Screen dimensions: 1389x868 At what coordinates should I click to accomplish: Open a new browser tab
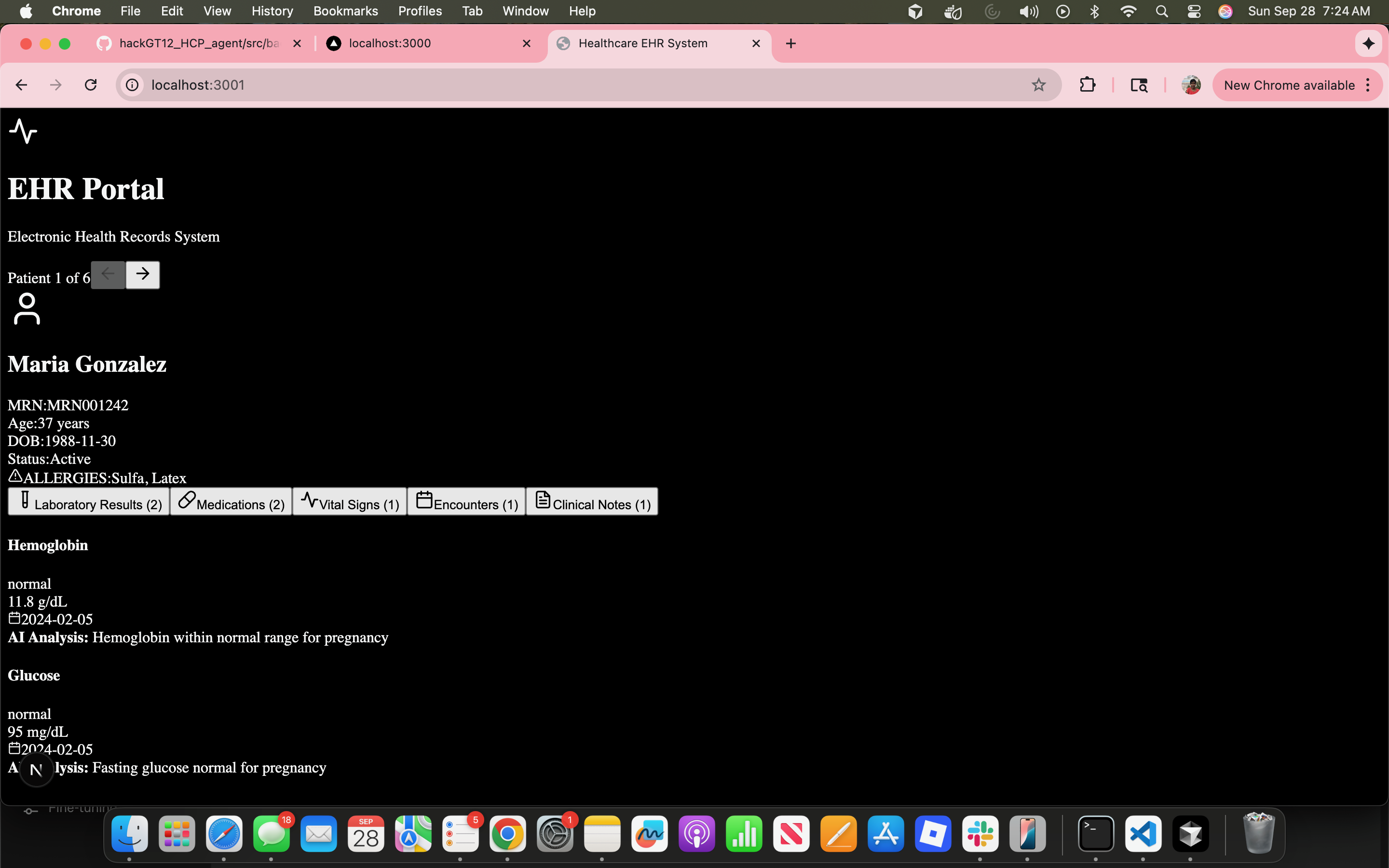pos(790,43)
